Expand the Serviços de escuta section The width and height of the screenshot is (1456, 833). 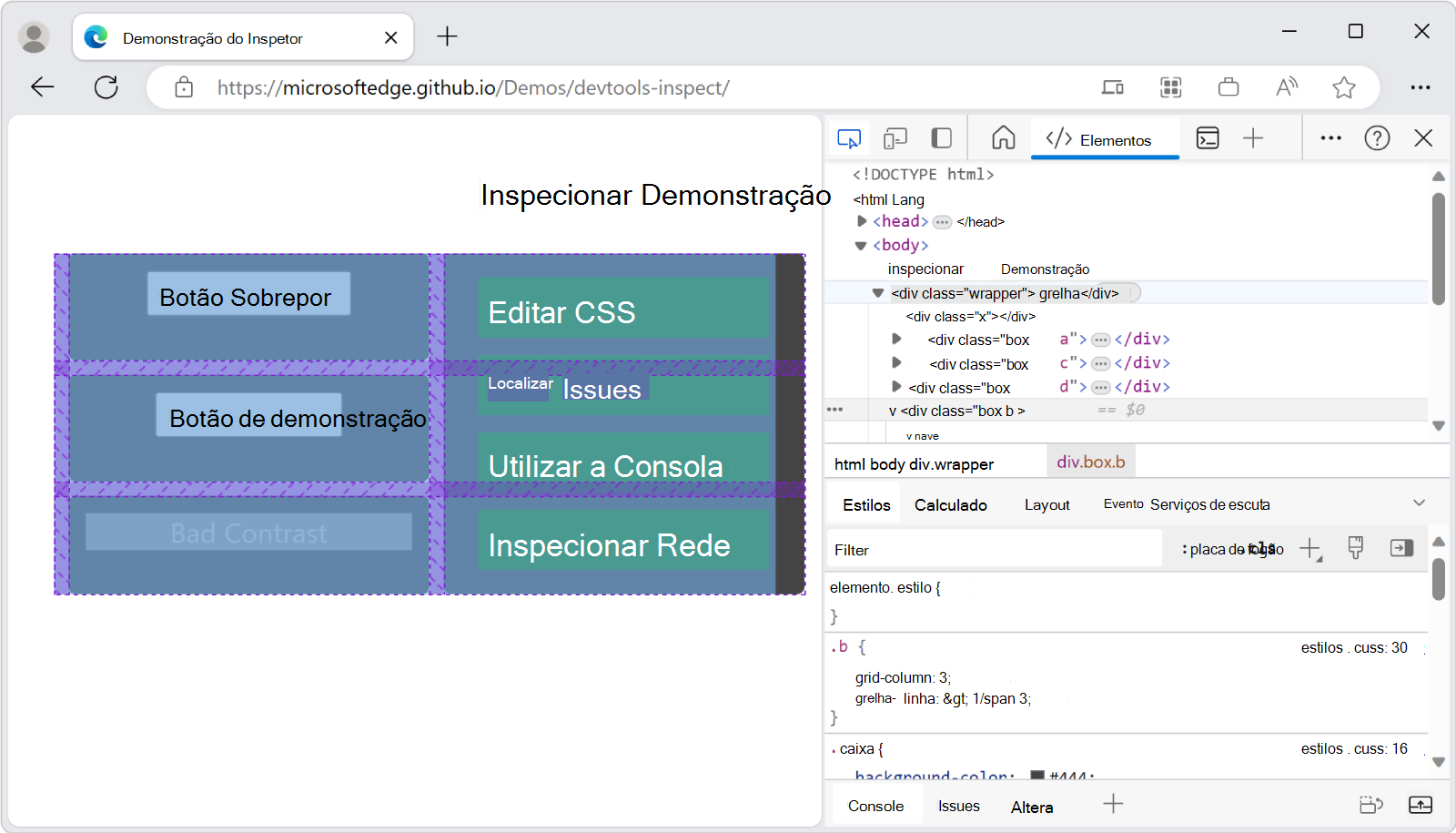pos(1419,502)
